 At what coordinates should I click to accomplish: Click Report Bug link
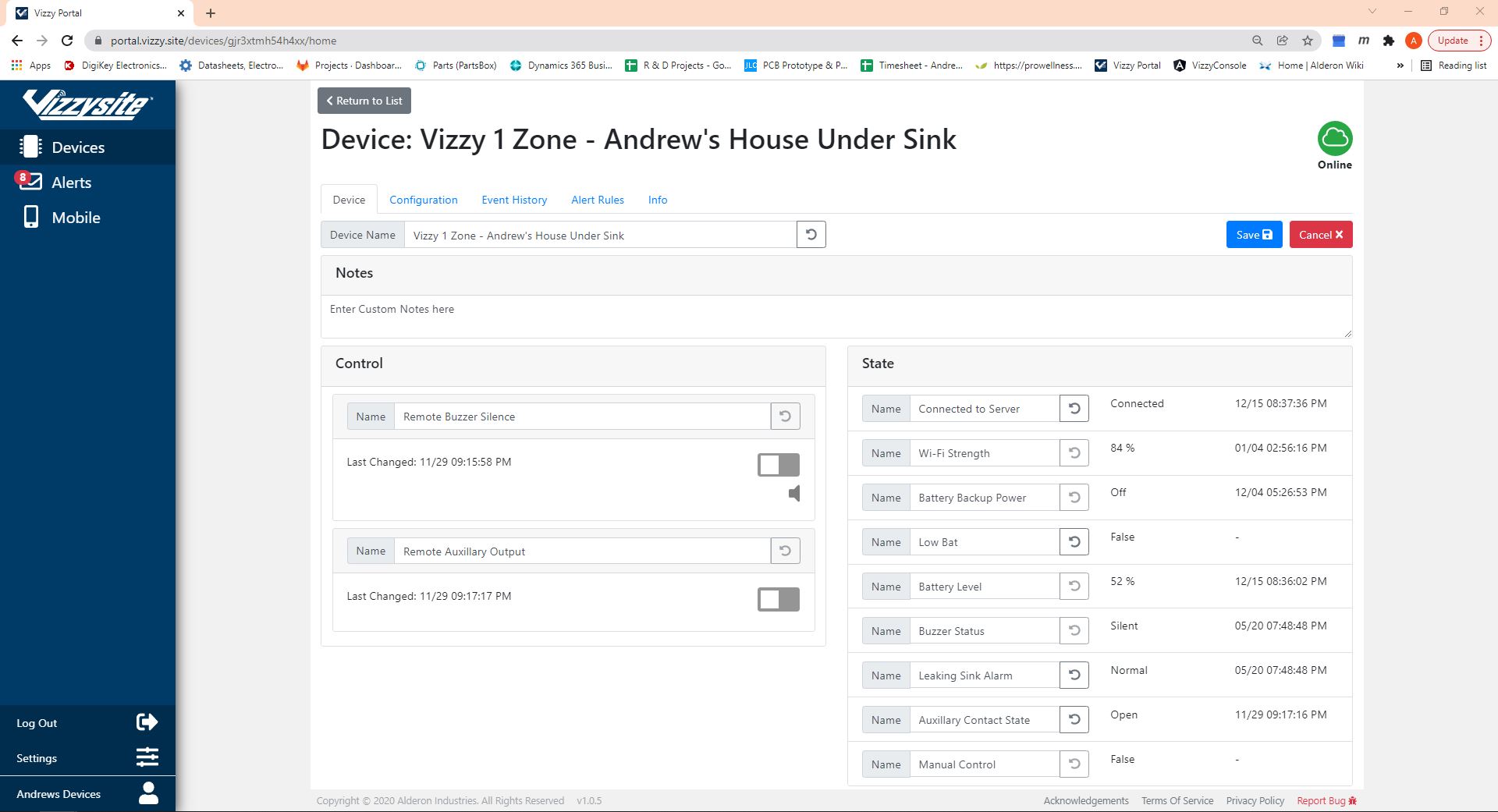point(1326,800)
